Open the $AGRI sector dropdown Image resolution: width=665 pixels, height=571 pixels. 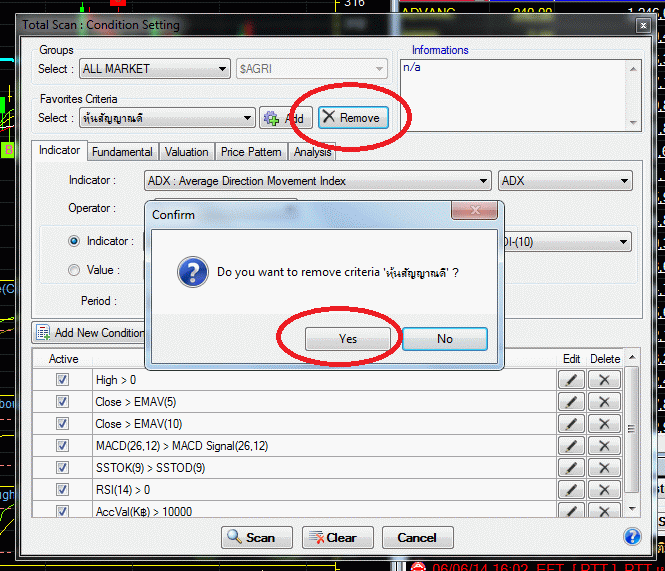312,69
